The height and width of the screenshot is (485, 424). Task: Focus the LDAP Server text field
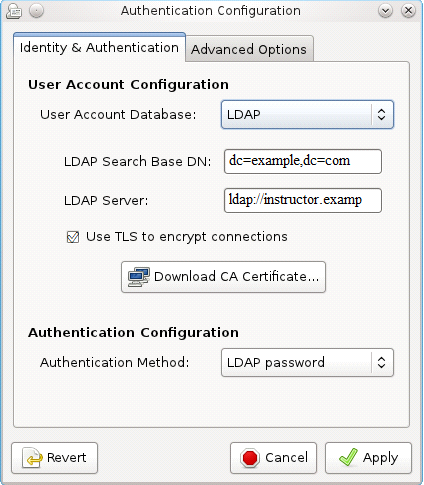pos(303,200)
